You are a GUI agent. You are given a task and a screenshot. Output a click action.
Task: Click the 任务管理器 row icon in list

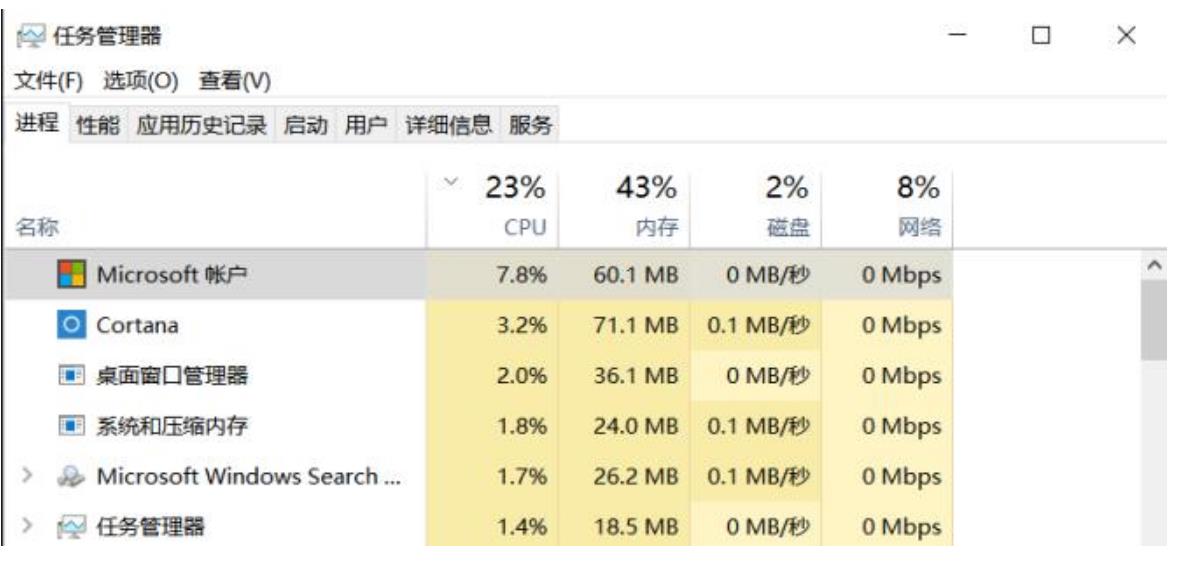point(71,527)
